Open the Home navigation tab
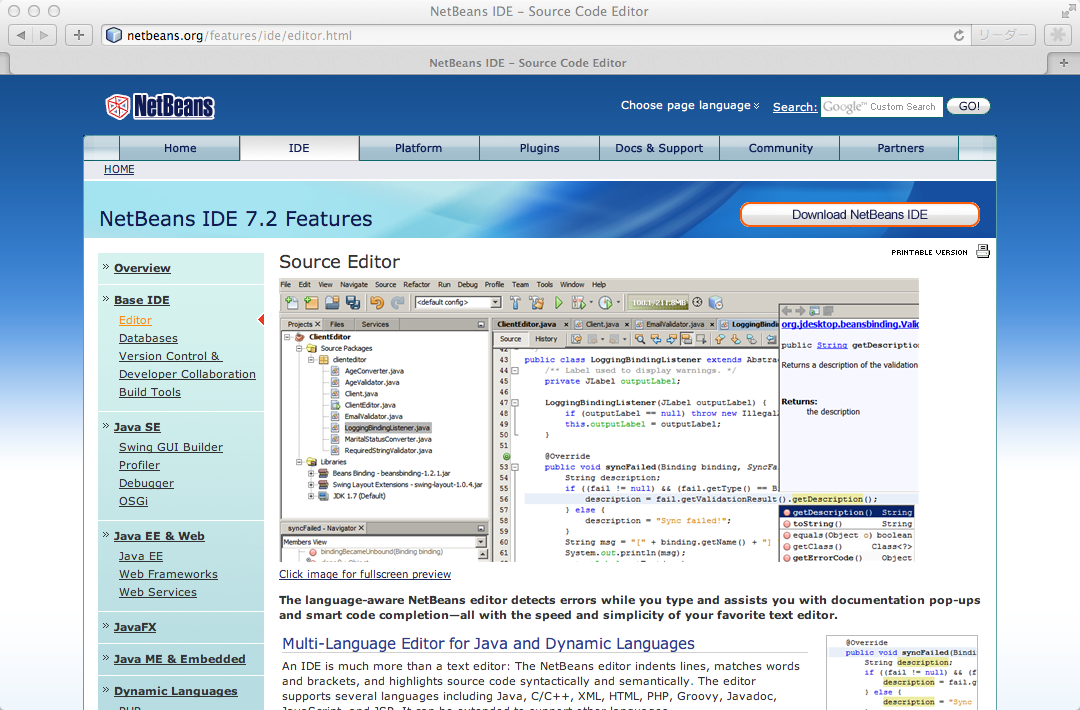Viewport: 1080px width, 710px height. tap(180, 148)
